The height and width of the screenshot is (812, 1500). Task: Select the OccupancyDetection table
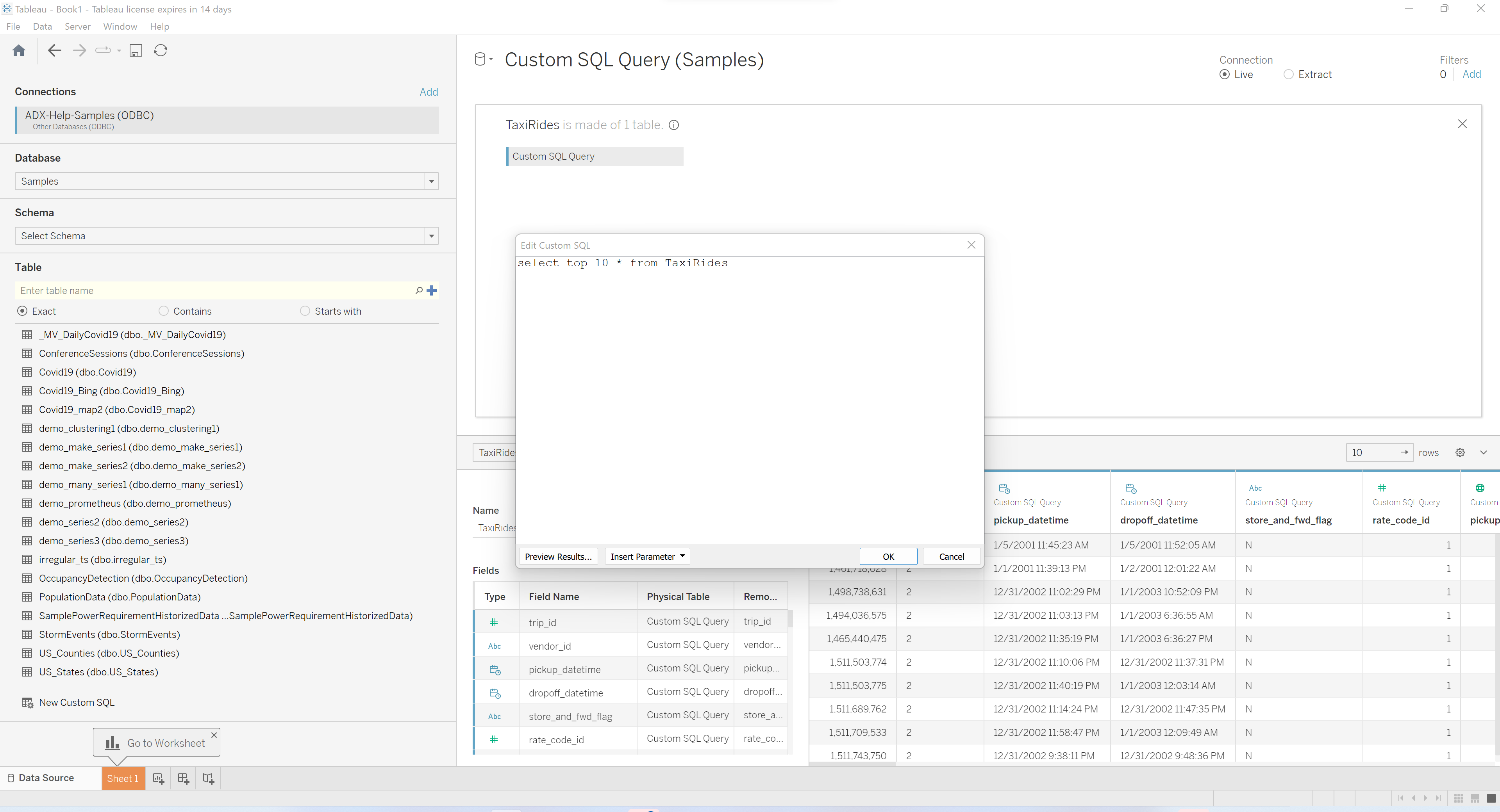click(x=143, y=578)
